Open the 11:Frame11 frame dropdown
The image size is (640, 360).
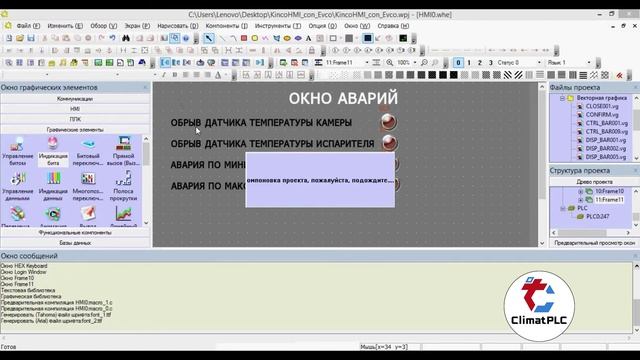(367, 62)
